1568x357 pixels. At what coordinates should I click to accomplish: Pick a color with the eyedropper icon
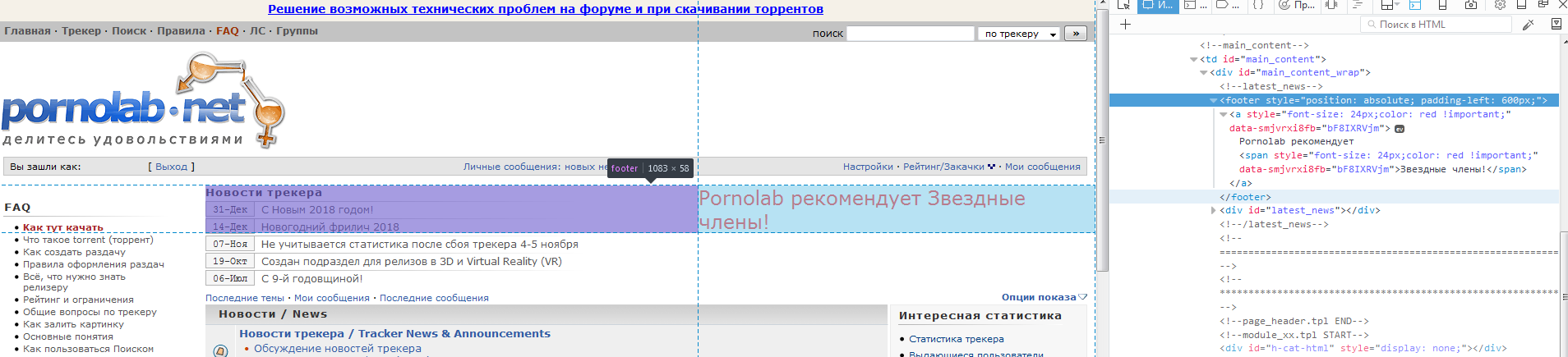(x=1529, y=25)
